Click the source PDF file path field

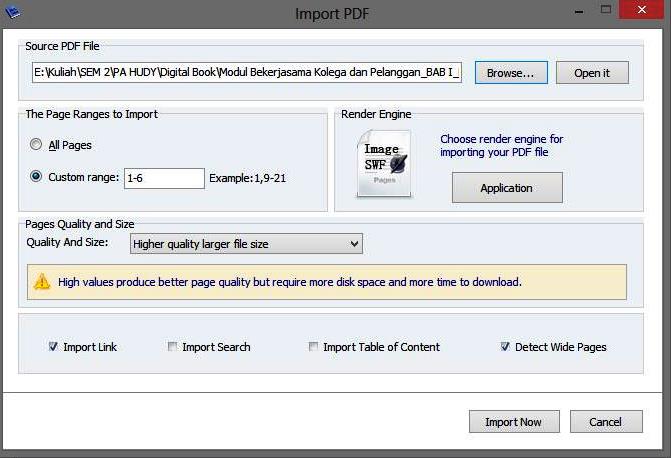click(247, 72)
